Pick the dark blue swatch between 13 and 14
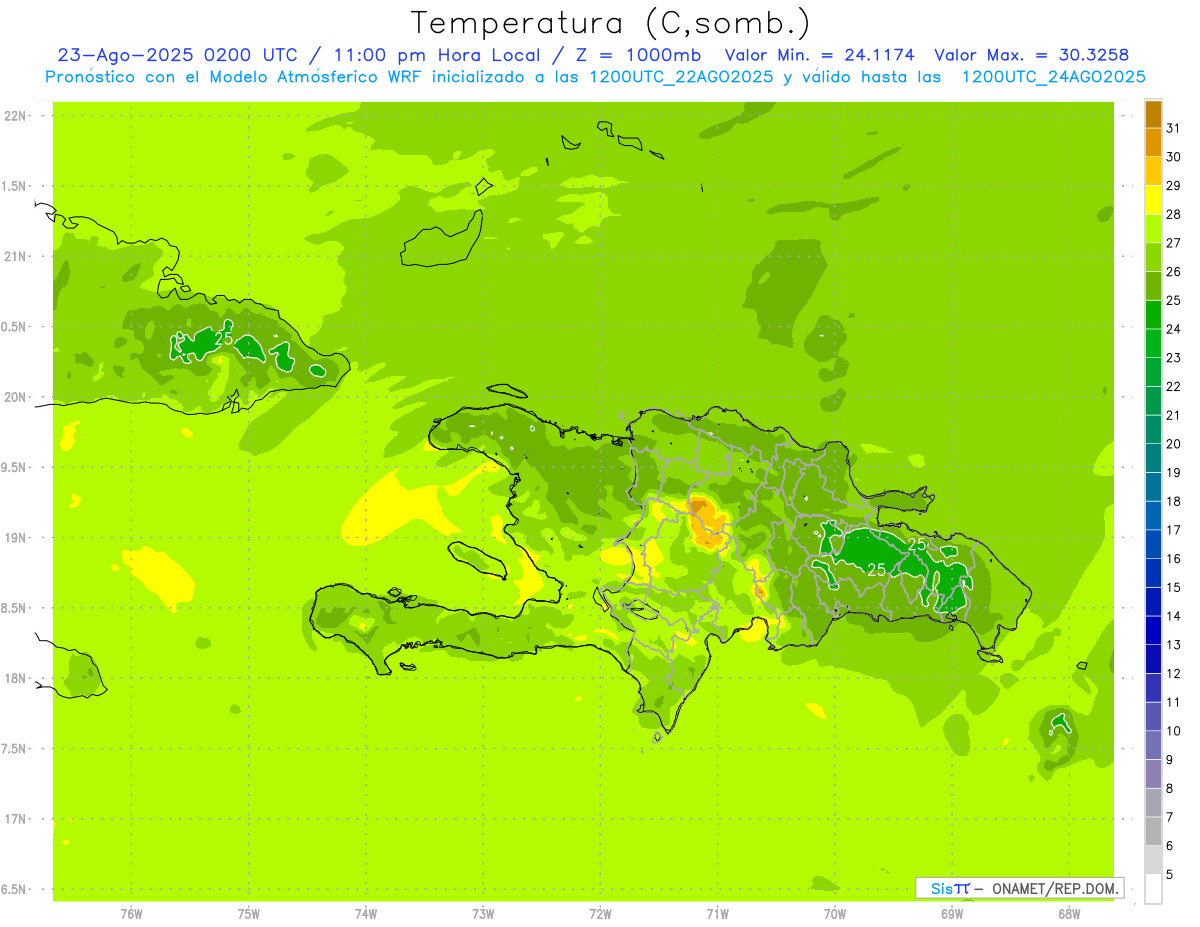The image size is (1200, 927). pyautogui.click(x=1153, y=631)
